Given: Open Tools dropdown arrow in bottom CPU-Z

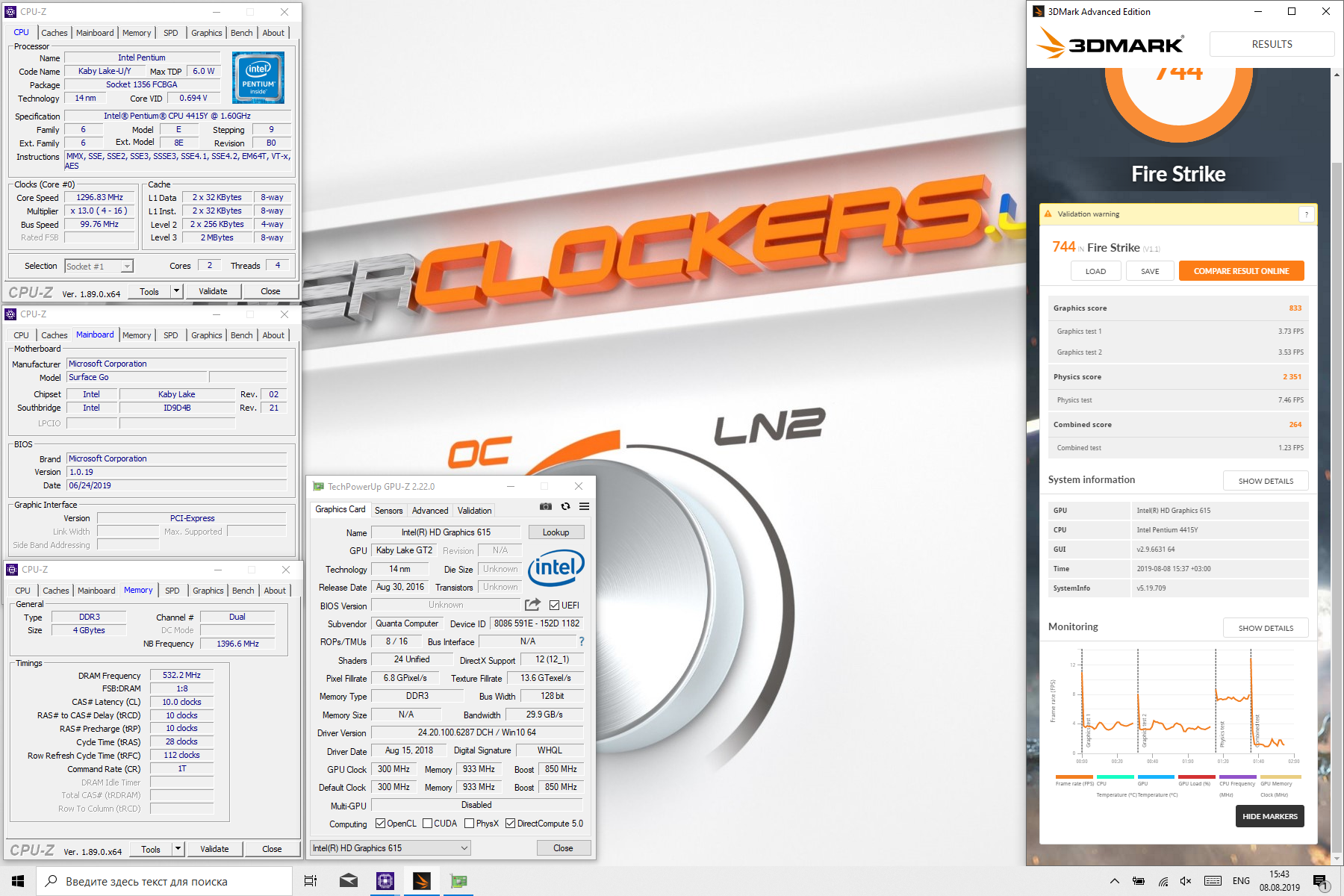Looking at the screenshot, I should (x=178, y=849).
